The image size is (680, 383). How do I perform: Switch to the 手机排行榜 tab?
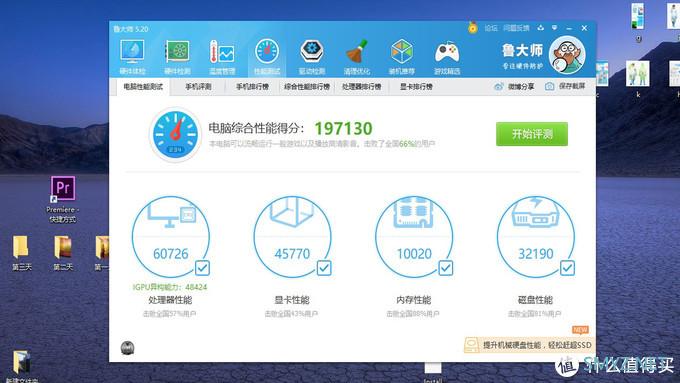252,87
